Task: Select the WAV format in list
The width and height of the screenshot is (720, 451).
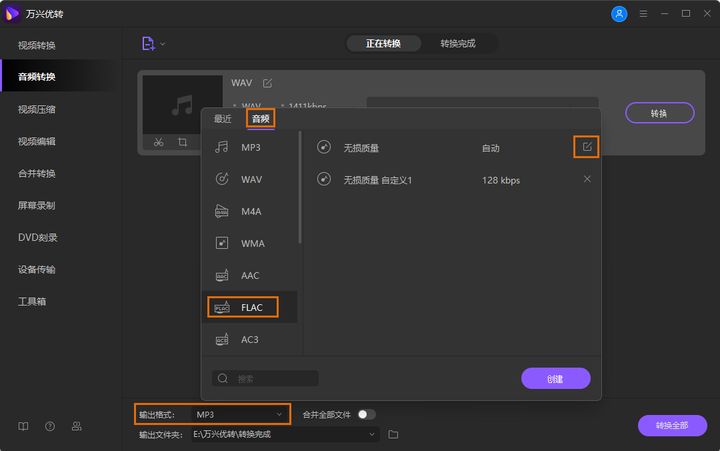Action: pyautogui.click(x=250, y=179)
